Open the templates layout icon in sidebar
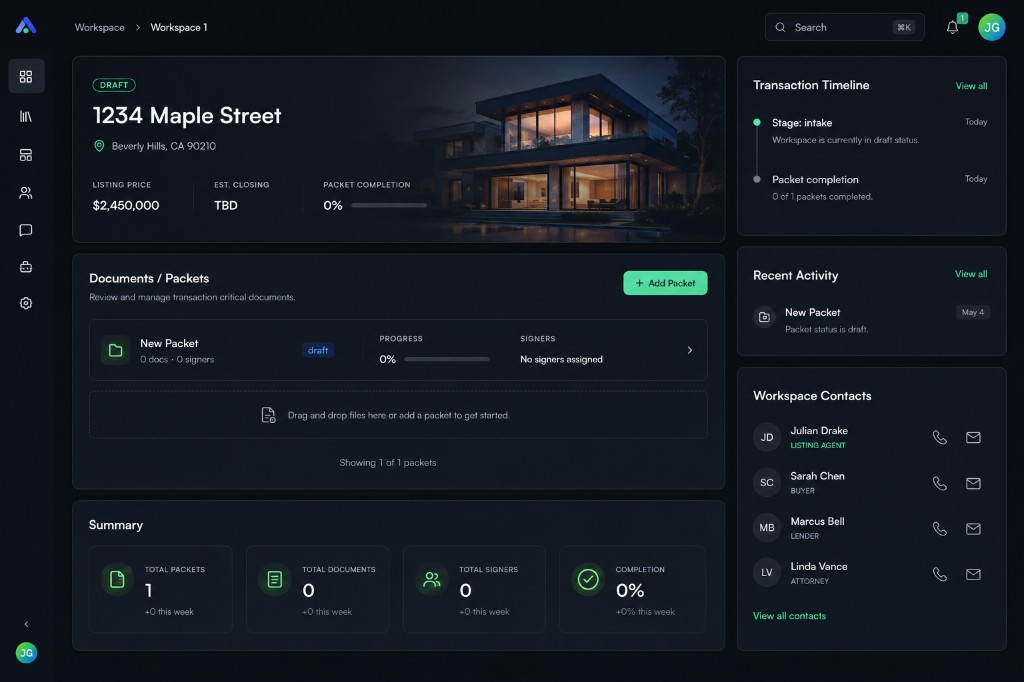This screenshot has width=1024, height=682. tap(26, 155)
